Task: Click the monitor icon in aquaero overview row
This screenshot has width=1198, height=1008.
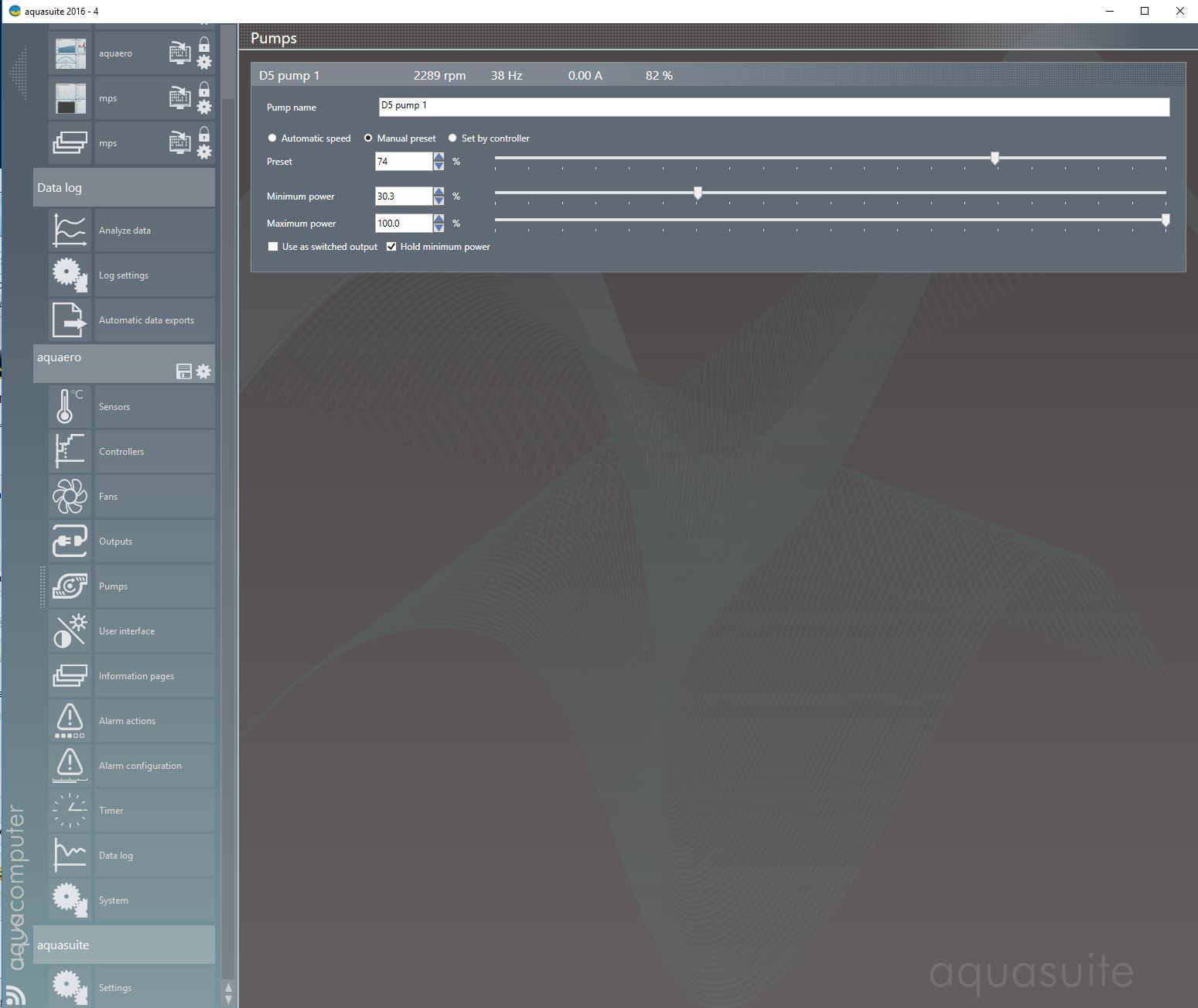Action: pos(179,53)
